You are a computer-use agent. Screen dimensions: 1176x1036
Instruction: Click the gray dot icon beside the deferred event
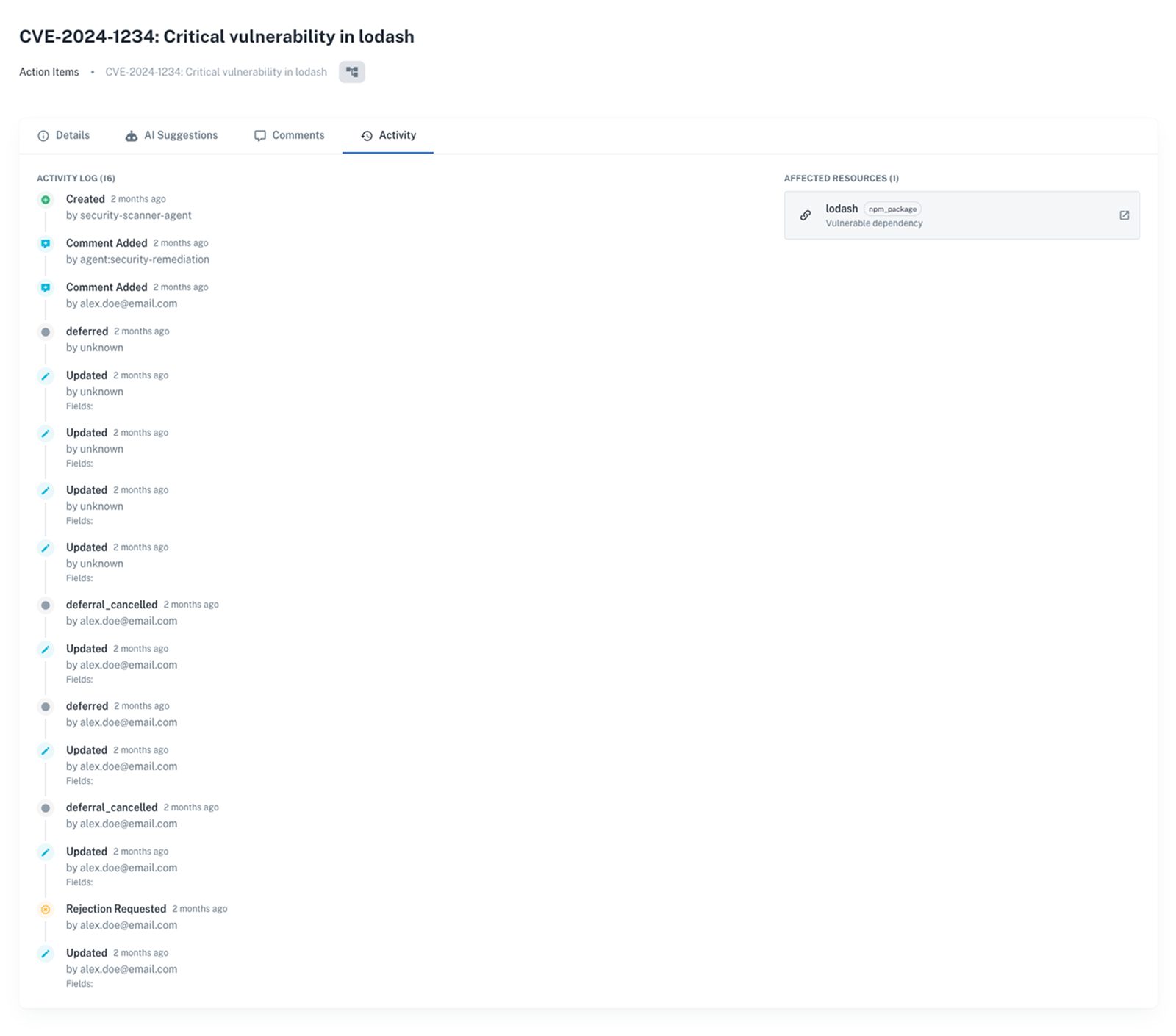coord(46,331)
